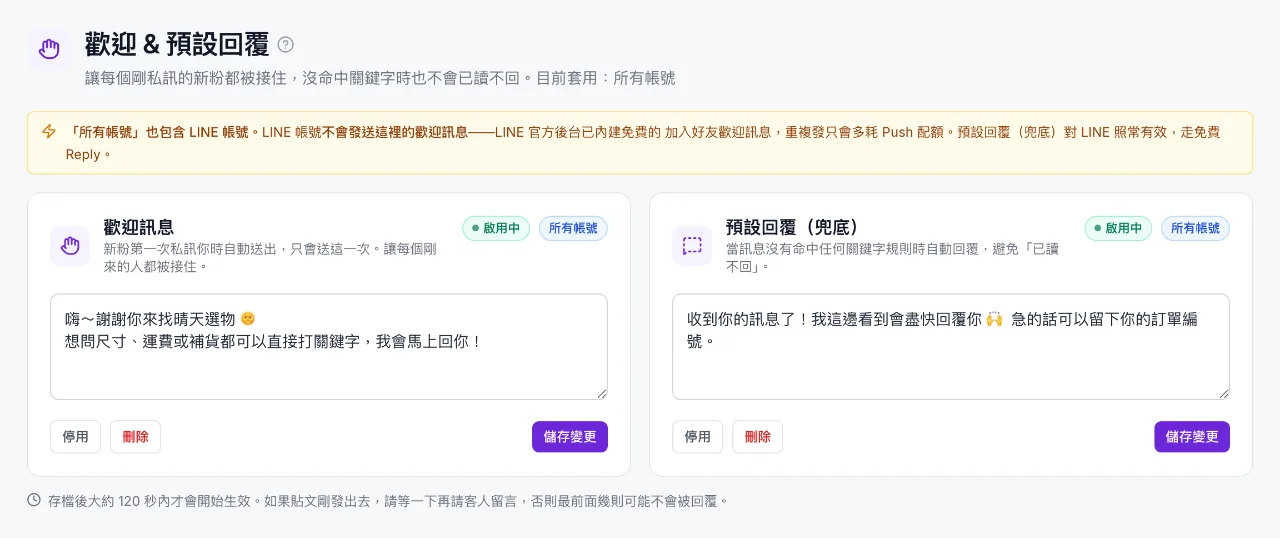Screen dimensions: 1280x538
Task: Click the 預設回覆（兜底） card heading
Action: pyautogui.click(x=793, y=227)
